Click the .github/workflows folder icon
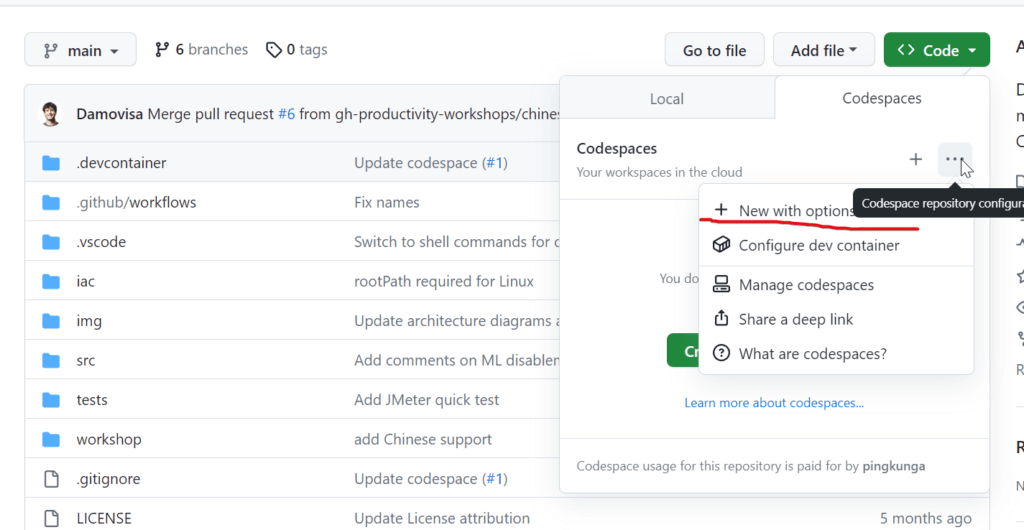 [x=51, y=202]
